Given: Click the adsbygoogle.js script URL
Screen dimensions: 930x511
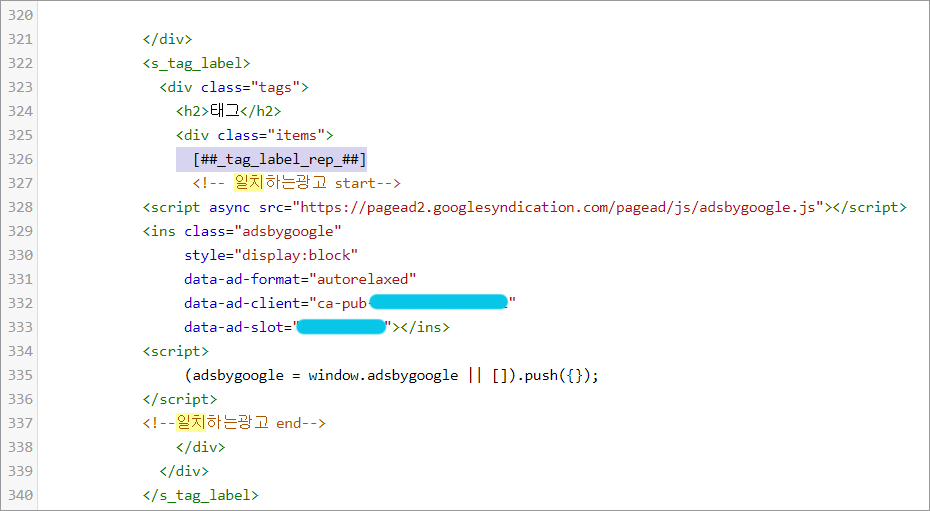Looking at the screenshot, I should click(558, 207).
